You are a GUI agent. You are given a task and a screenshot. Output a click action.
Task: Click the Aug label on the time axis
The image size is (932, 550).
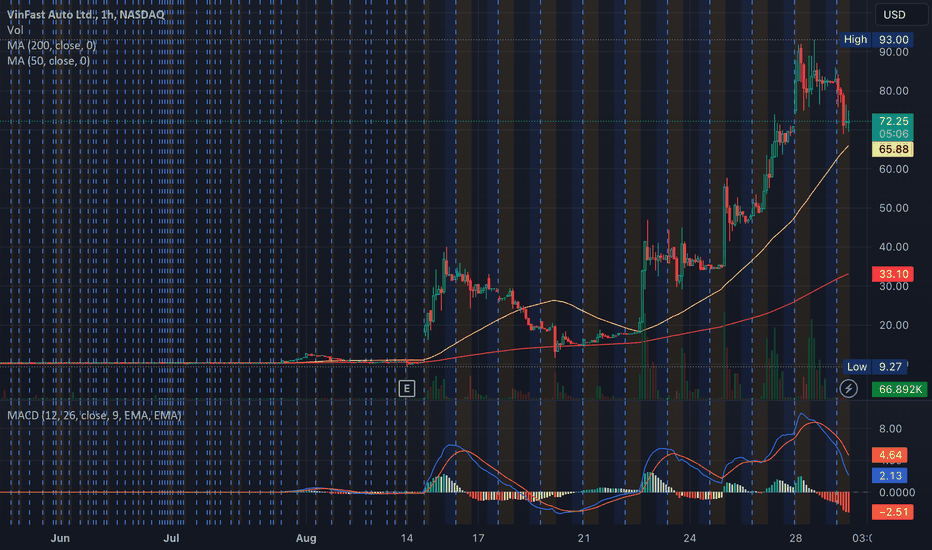(306, 538)
